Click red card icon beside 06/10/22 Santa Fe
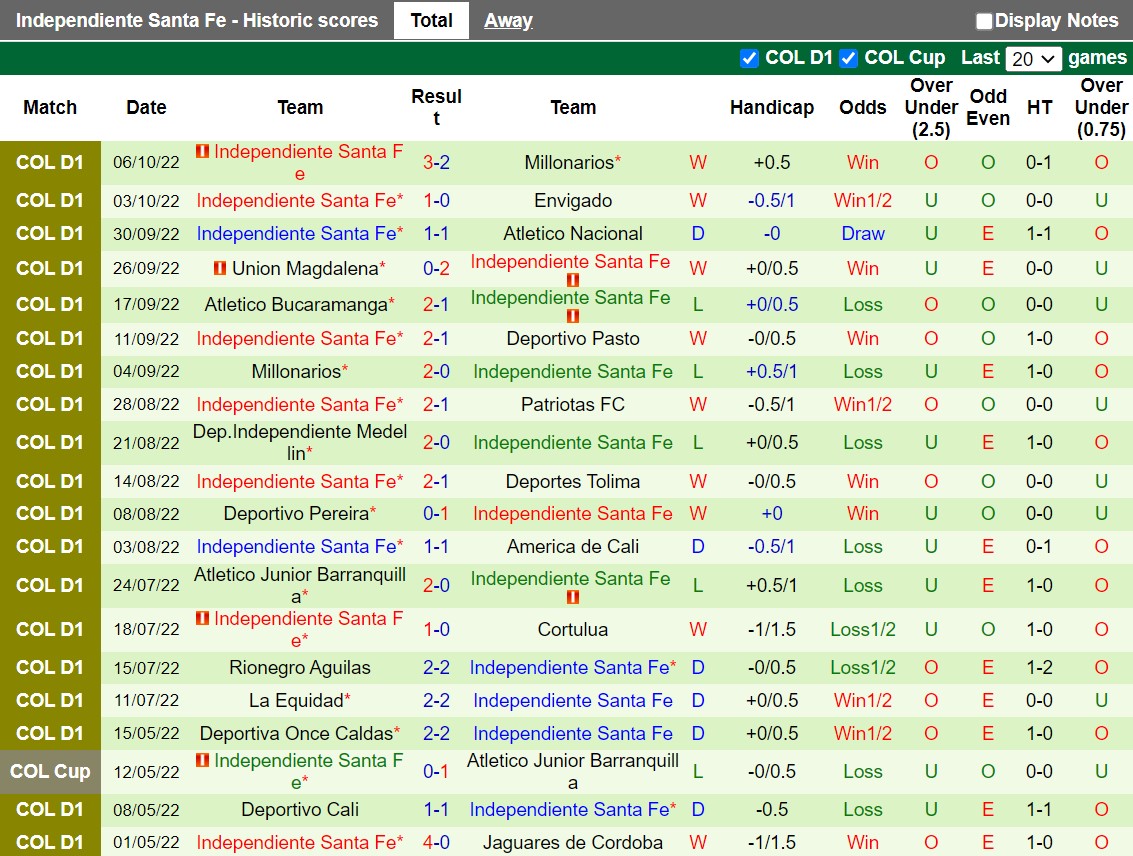Viewport: 1133px width, 856px height. pos(202,151)
